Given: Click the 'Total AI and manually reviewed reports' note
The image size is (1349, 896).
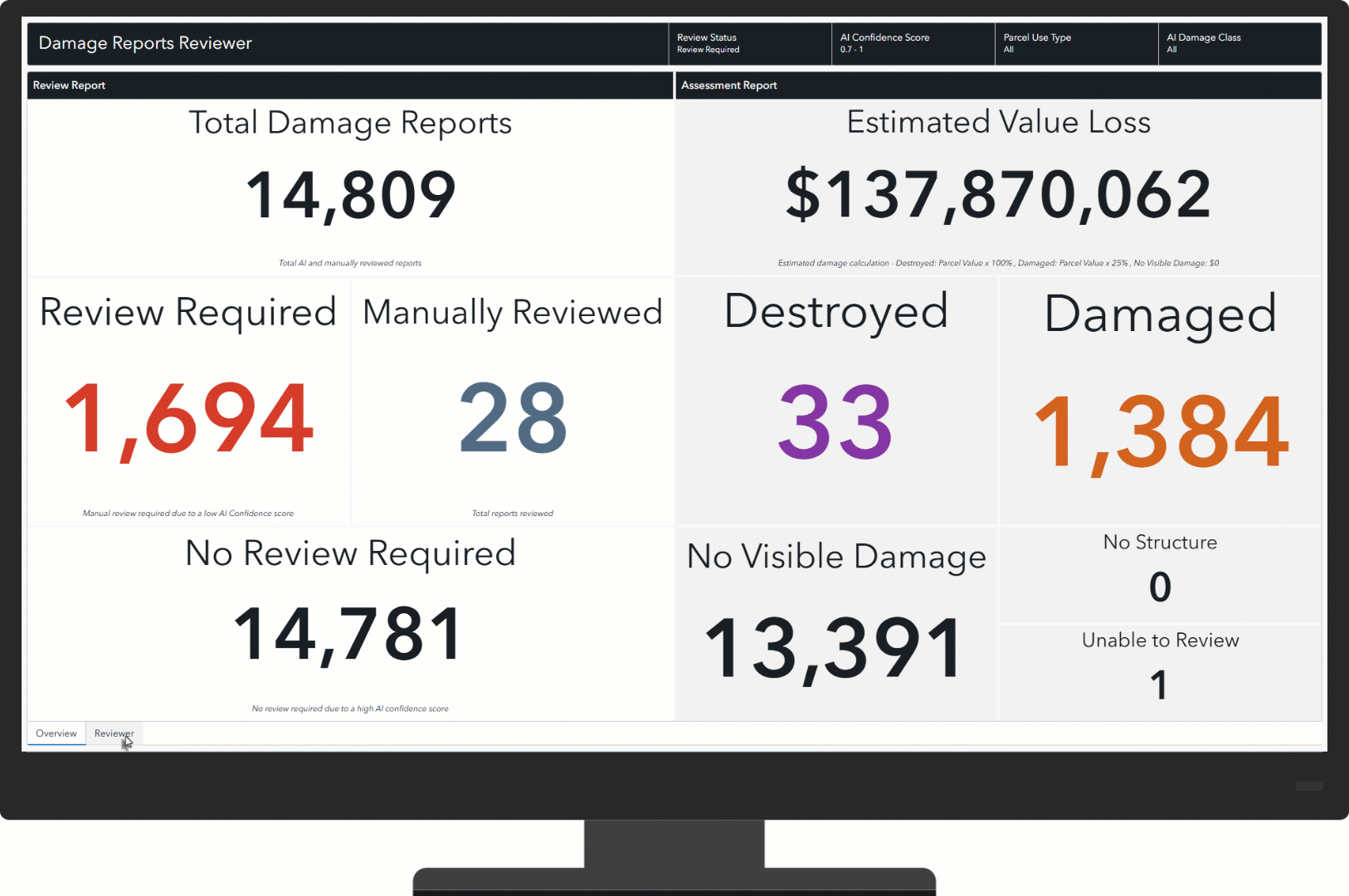Looking at the screenshot, I should (350, 263).
